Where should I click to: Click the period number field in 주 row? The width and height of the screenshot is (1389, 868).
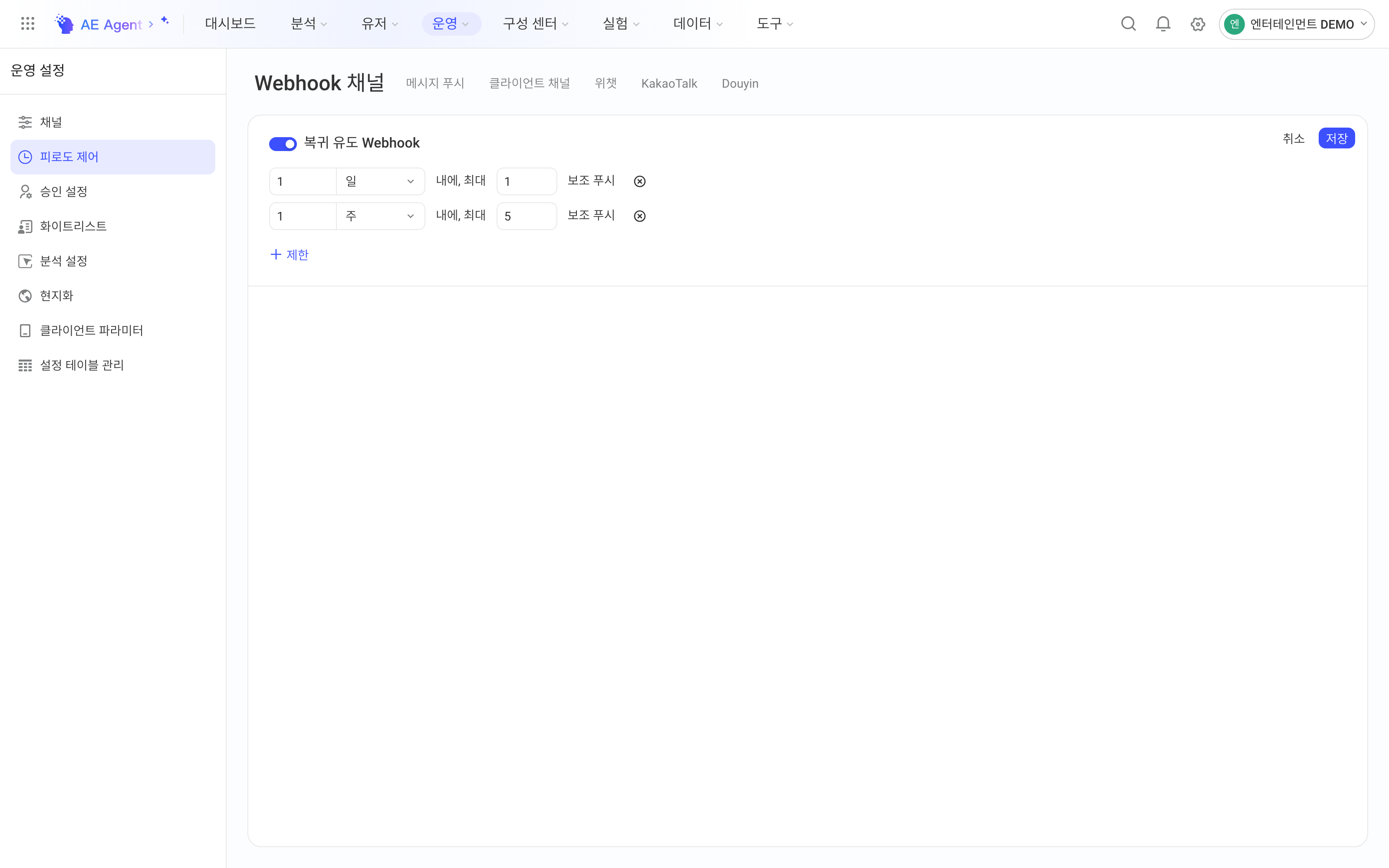coord(303,216)
